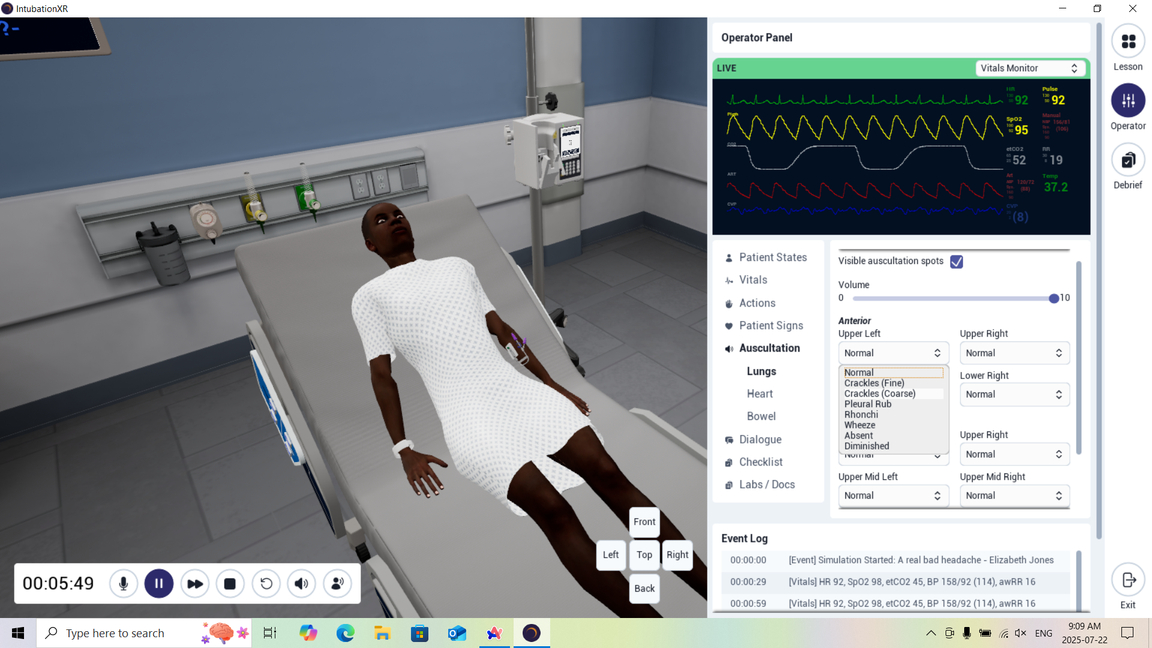
Task: Click the Exit icon
Action: click(x=1128, y=580)
